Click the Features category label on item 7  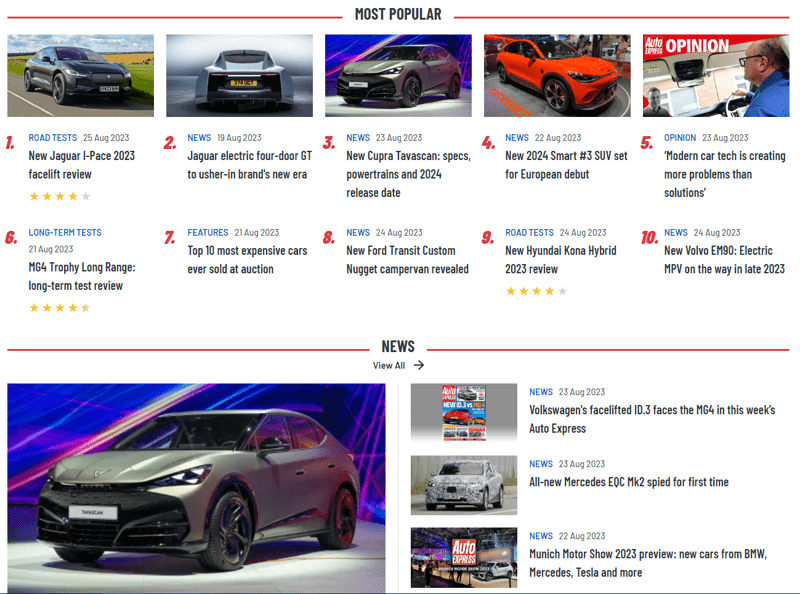click(208, 232)
